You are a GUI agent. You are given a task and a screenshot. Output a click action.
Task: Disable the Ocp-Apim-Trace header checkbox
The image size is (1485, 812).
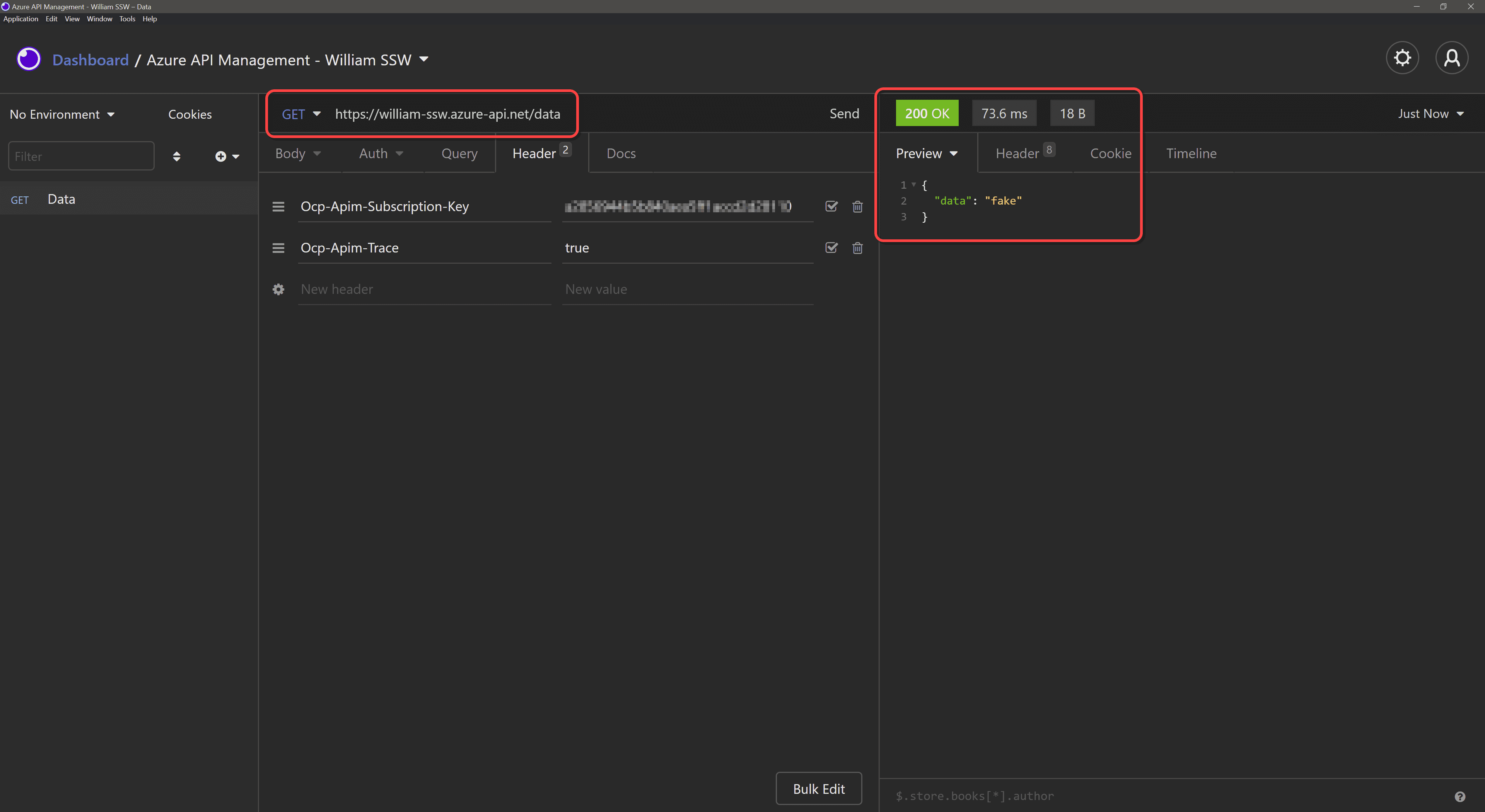pyautogui.click(x=831, y=248)
